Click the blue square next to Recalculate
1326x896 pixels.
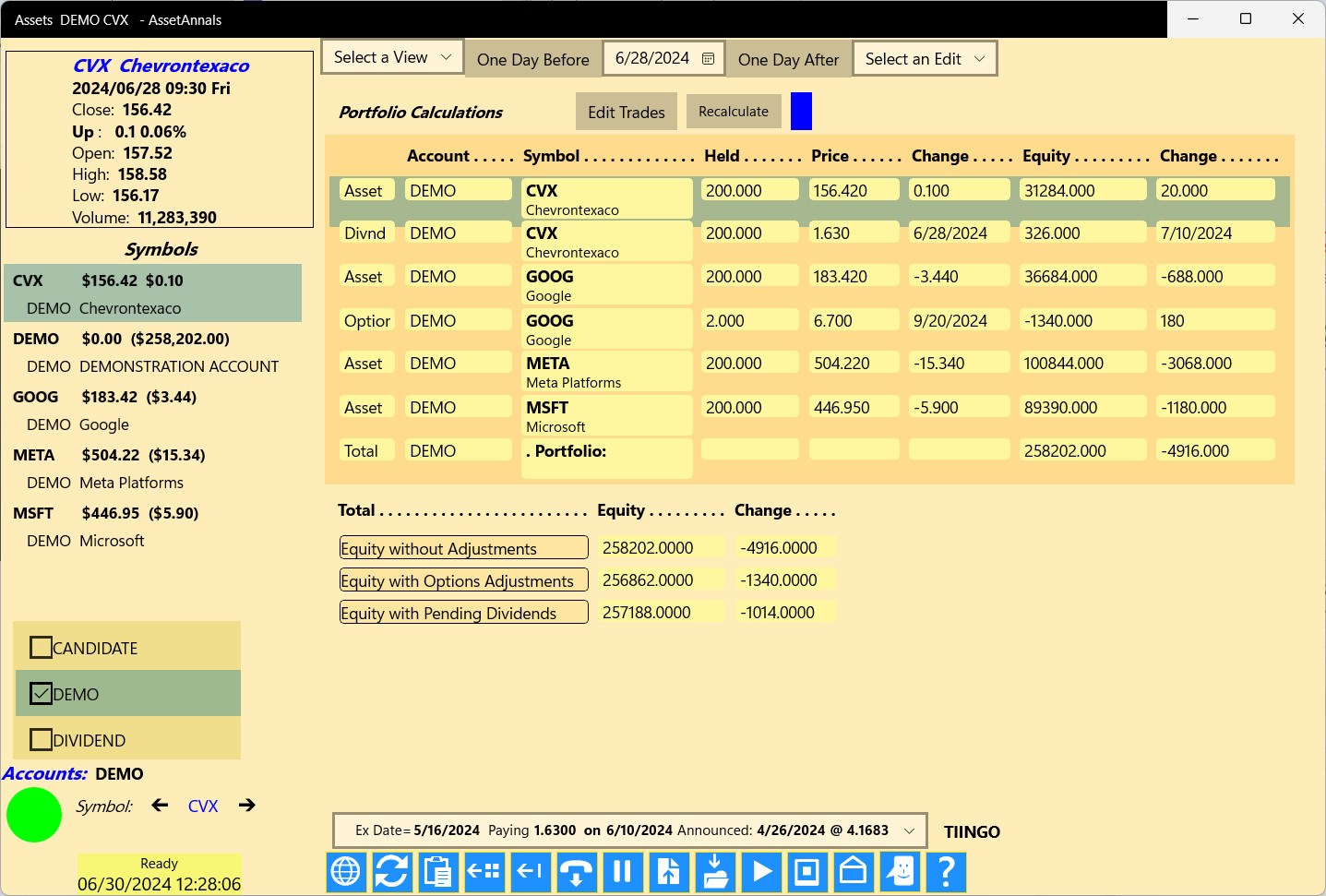coord(802,112)
